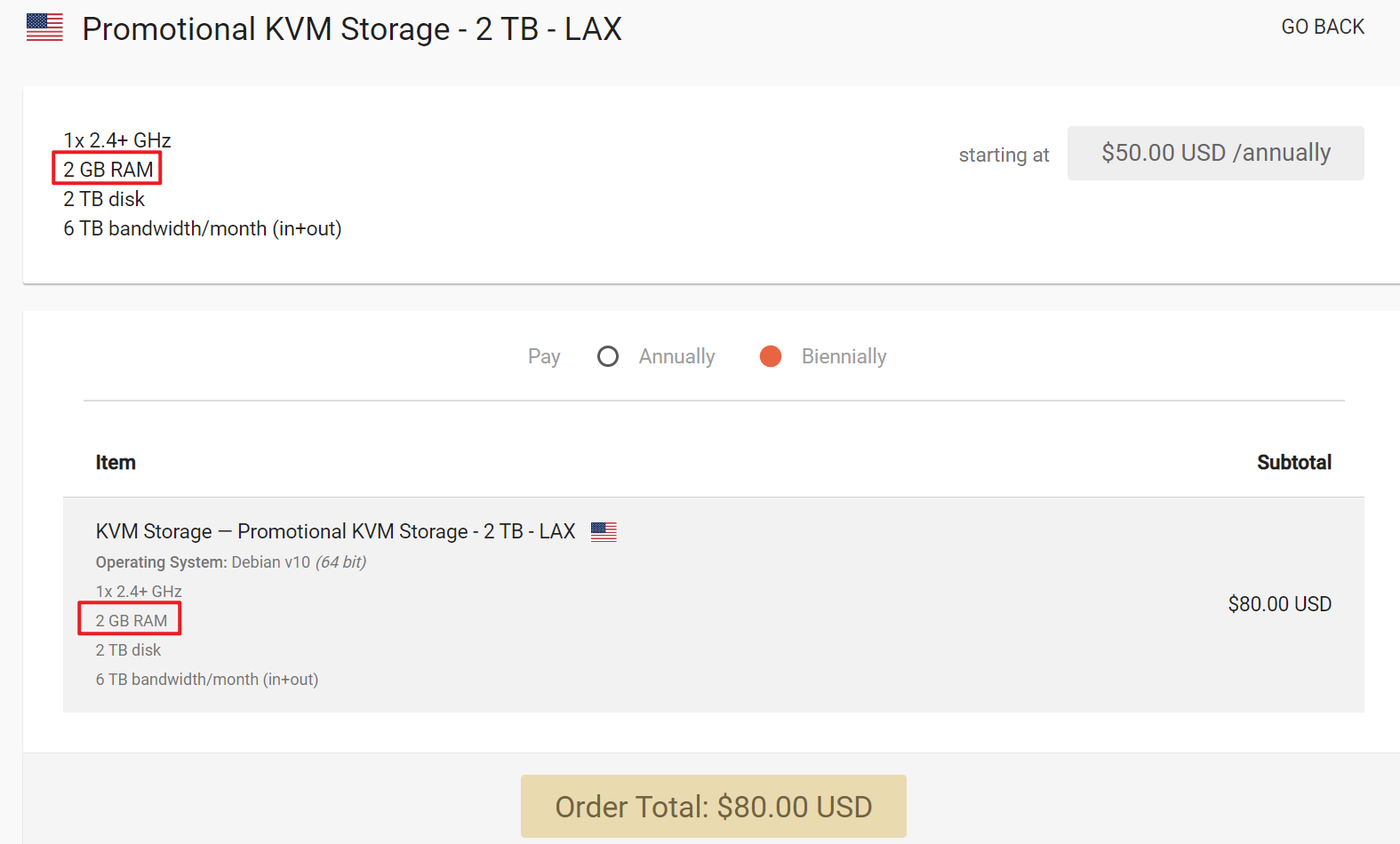This screenshot has width=1400, height=844.
Task: Click the 6 TB bandwidth line in the order item
Action: pyautogui.click(x=206, y=680)
